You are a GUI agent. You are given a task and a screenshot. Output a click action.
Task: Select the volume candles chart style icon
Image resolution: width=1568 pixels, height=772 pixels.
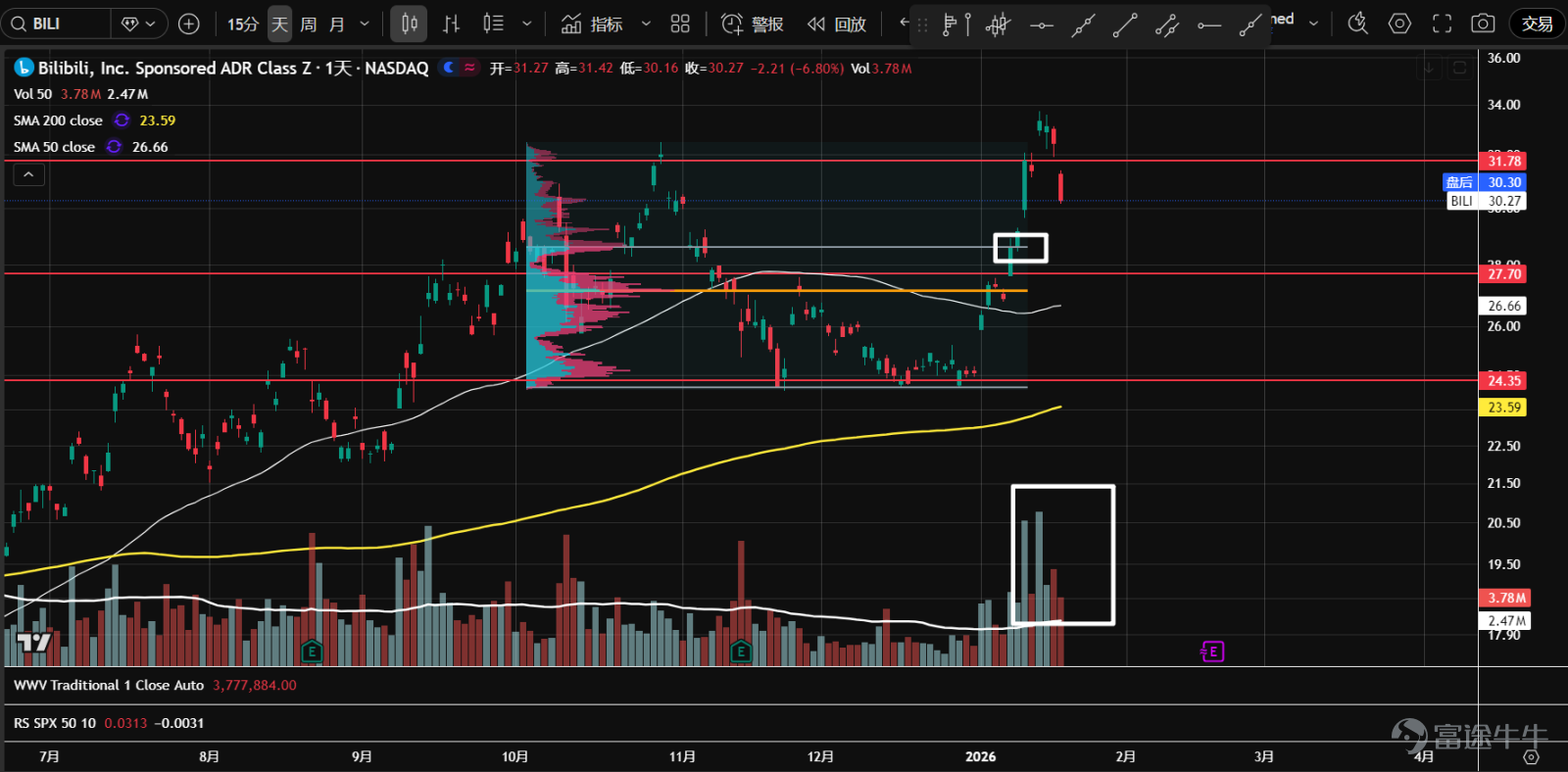(x=493, y=24)
